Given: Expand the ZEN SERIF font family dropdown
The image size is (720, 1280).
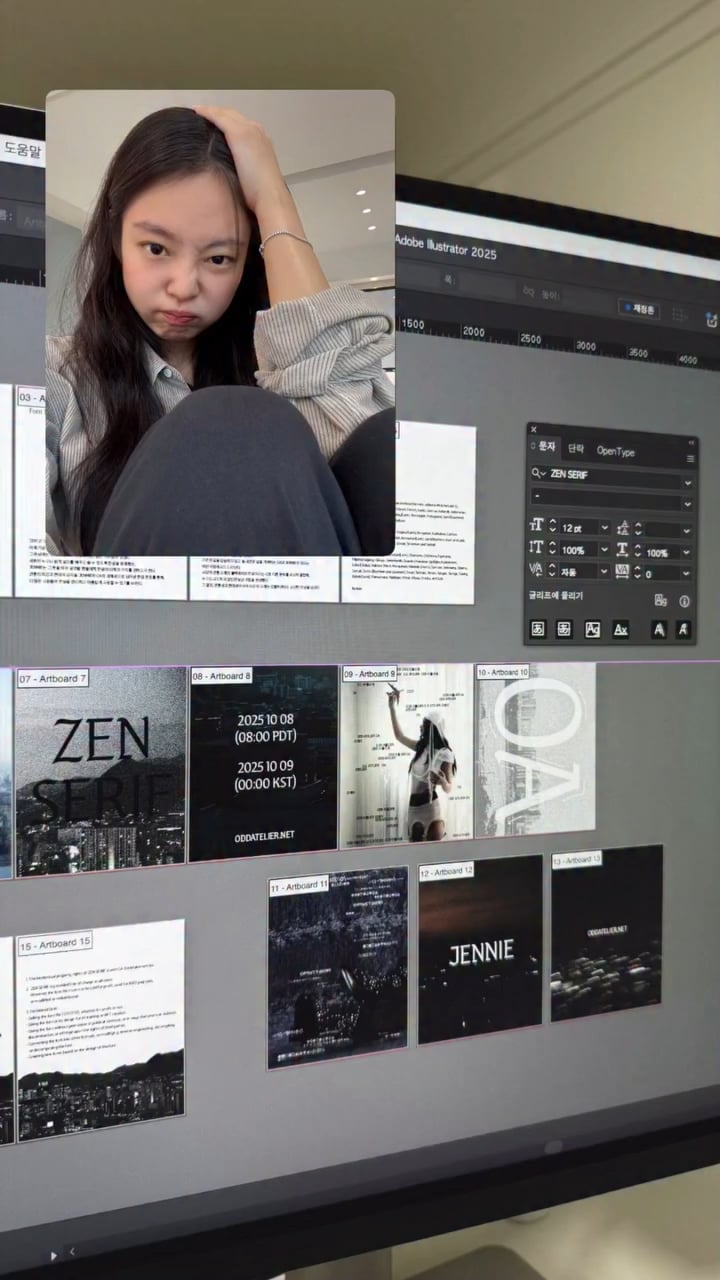Looking at the screenshot, I should [687, 481].
